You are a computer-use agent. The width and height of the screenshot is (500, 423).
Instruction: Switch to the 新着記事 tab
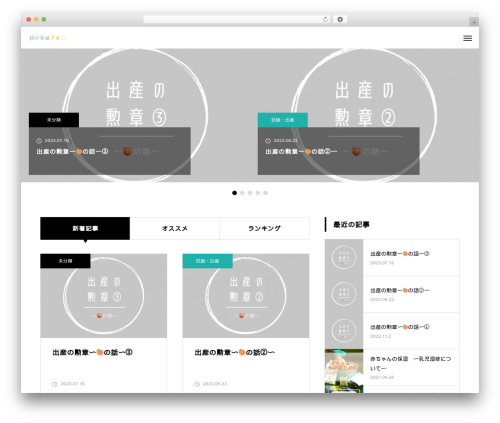coord(85,228)
